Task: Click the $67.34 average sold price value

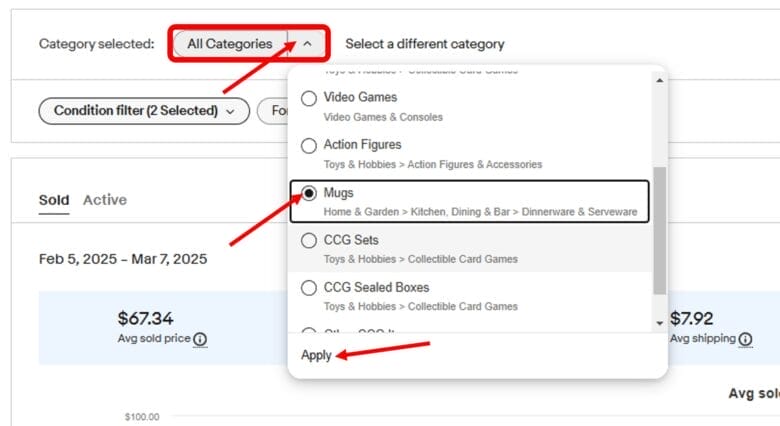Action: (x=145, y=319)
